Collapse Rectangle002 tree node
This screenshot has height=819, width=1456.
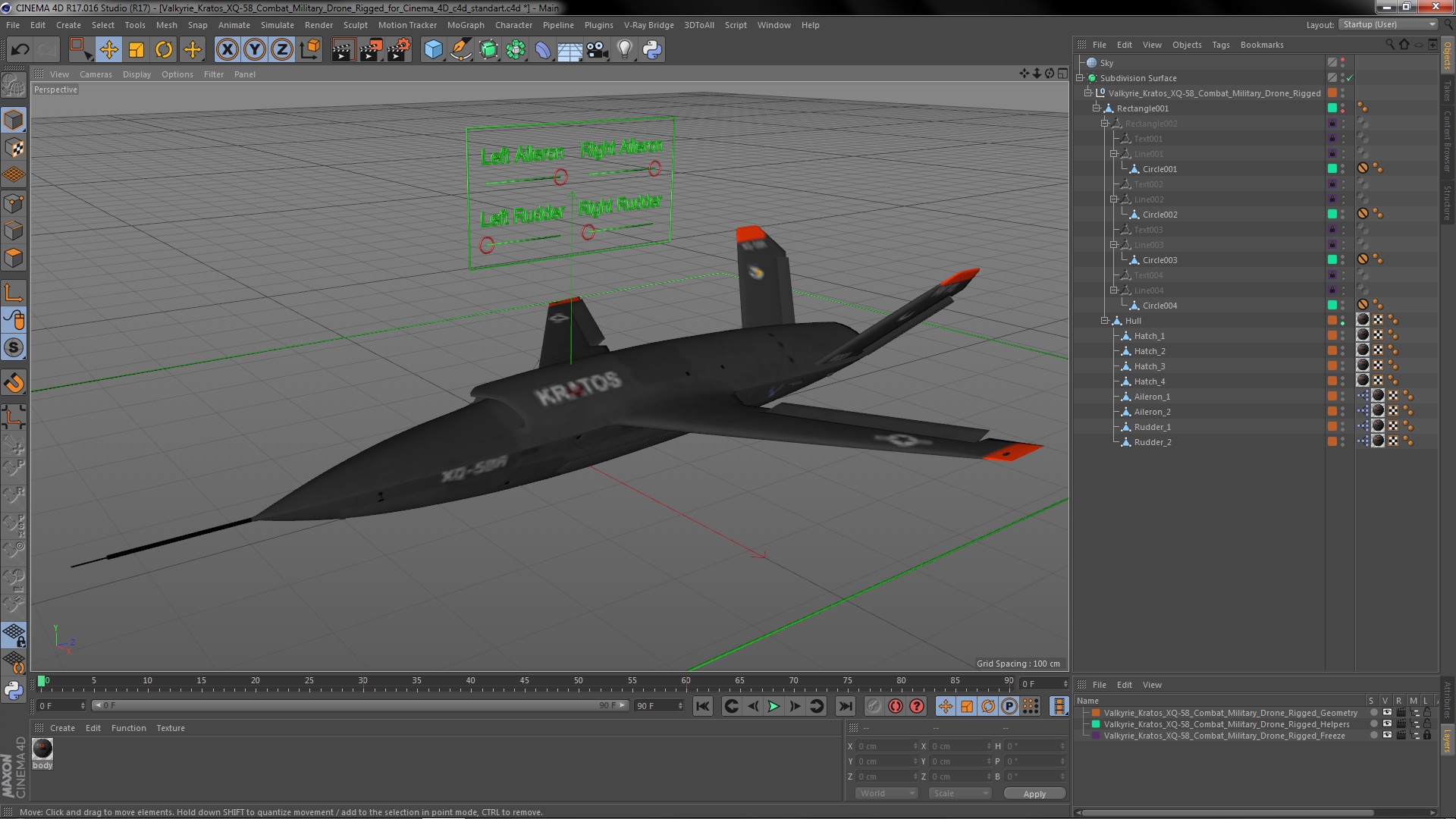point(1105,124)
